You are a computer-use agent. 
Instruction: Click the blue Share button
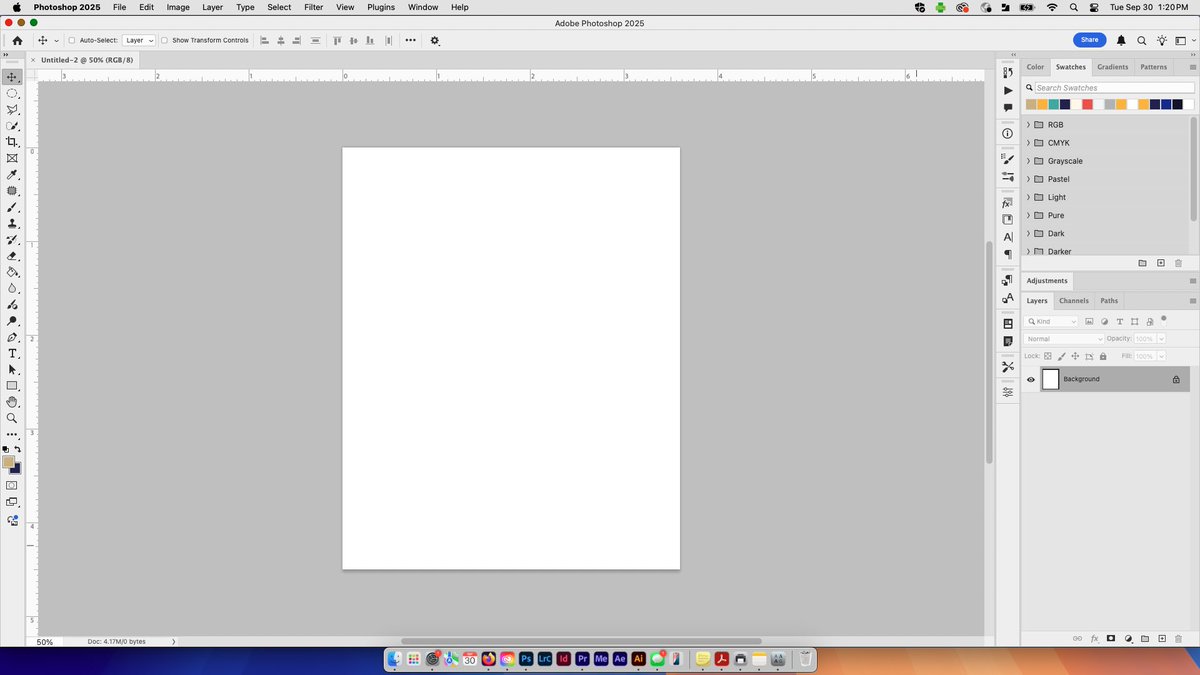1089,40
